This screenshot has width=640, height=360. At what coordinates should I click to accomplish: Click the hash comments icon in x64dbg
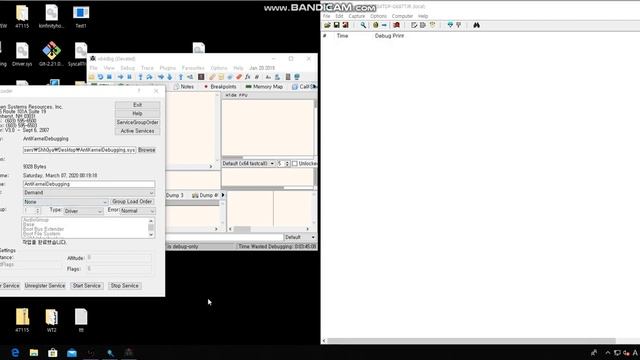[x=257, y=77]
